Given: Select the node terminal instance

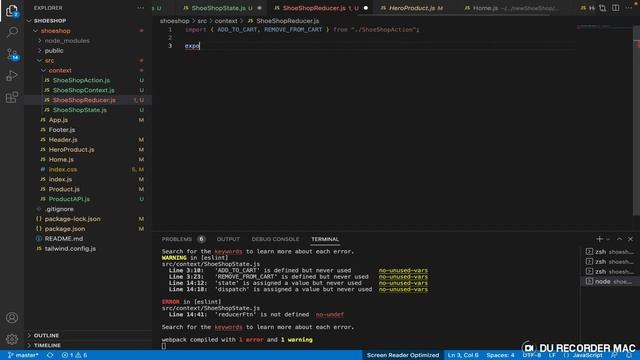Looking at the screenshot, I should tap(609, 281).
